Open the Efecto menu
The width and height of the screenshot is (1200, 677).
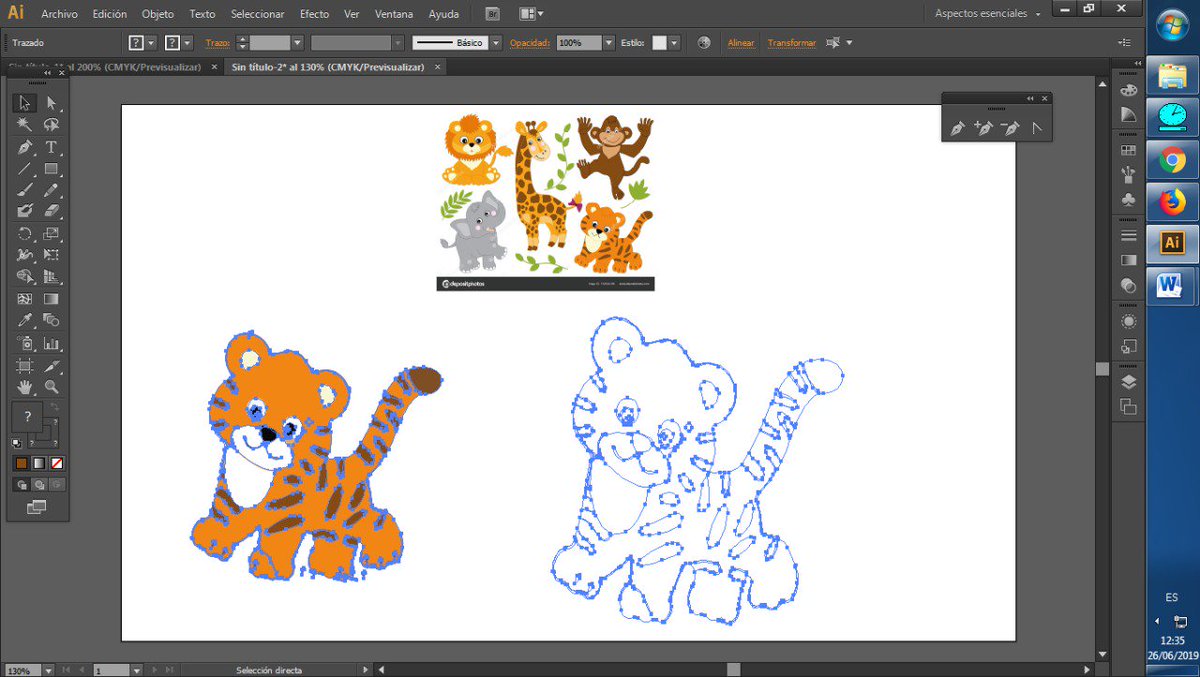click(x=314, y=14)
